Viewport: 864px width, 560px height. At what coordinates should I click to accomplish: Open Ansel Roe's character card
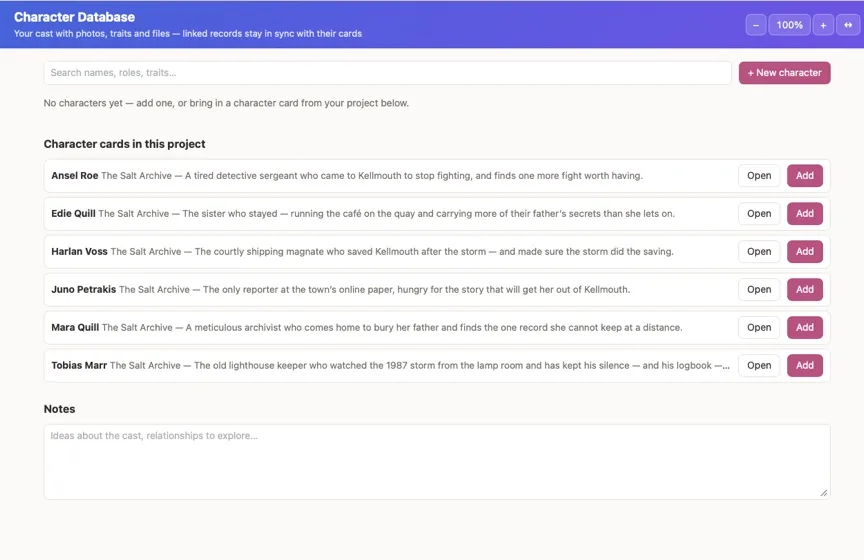(x=759, y=176)
